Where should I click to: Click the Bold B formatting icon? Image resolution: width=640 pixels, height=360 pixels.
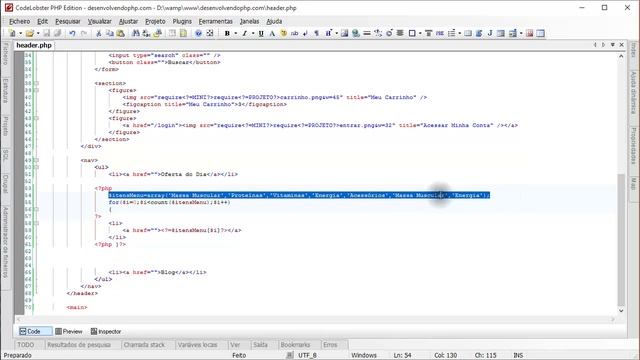[x=227, y=33]
